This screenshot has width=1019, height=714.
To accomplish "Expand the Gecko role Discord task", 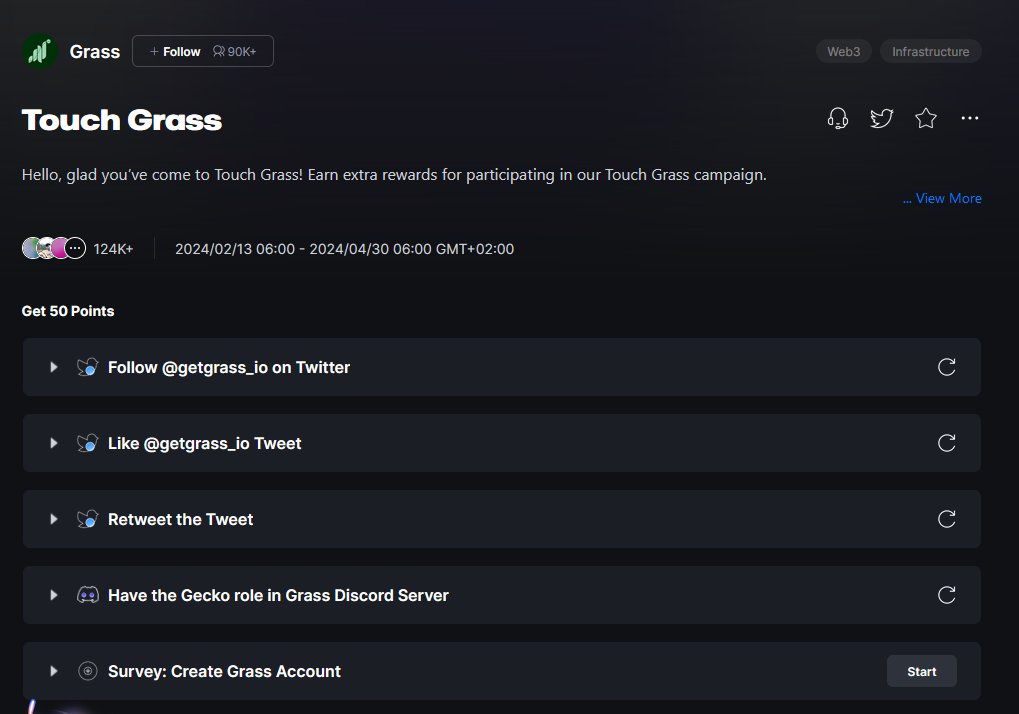I will pyautogui.click(x=54, y=595).
